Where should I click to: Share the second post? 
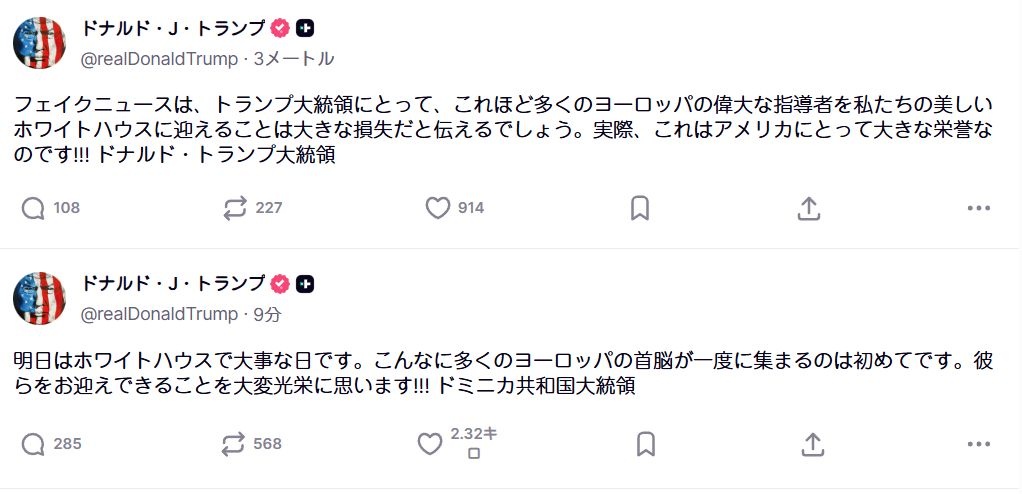click(x=813, y=443)
